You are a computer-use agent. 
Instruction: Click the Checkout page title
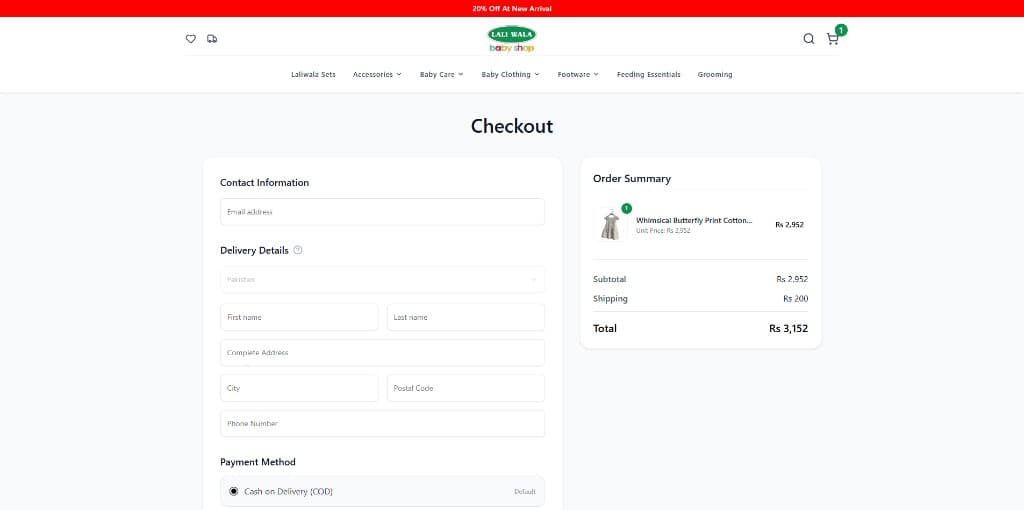pyautogui.click(x=512, y=126)
